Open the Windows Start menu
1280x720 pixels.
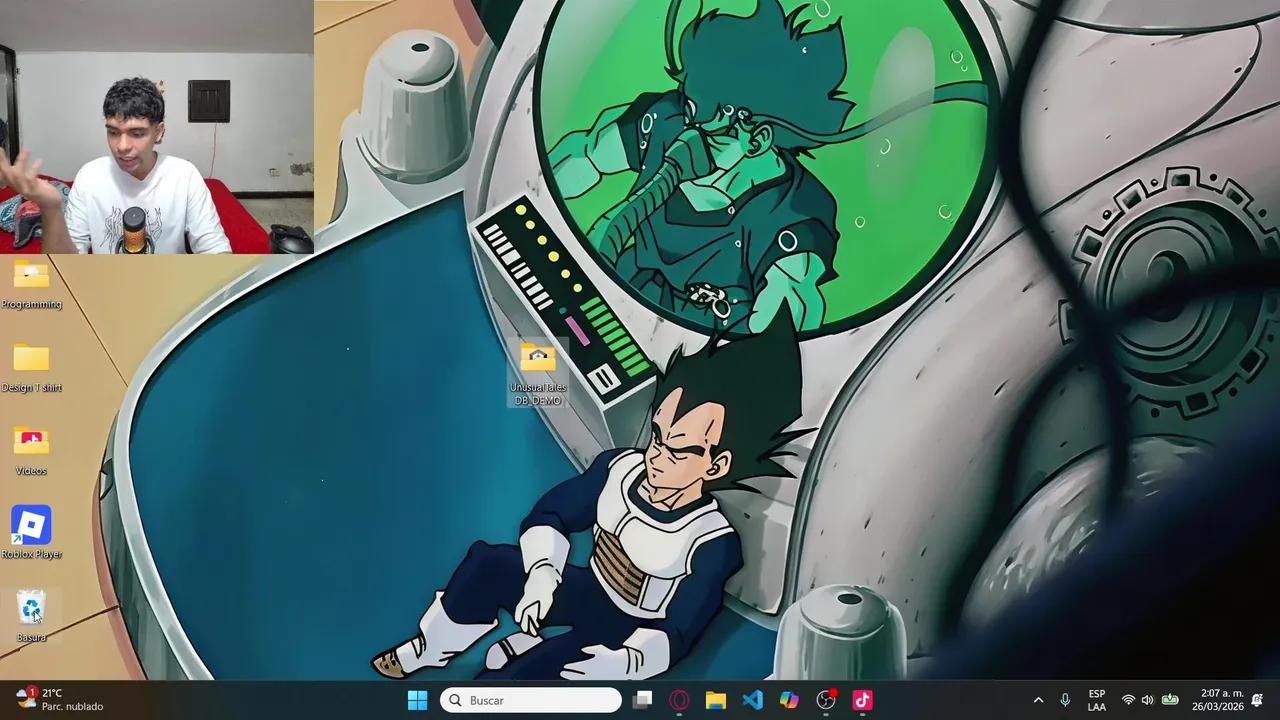click(418, 700)
